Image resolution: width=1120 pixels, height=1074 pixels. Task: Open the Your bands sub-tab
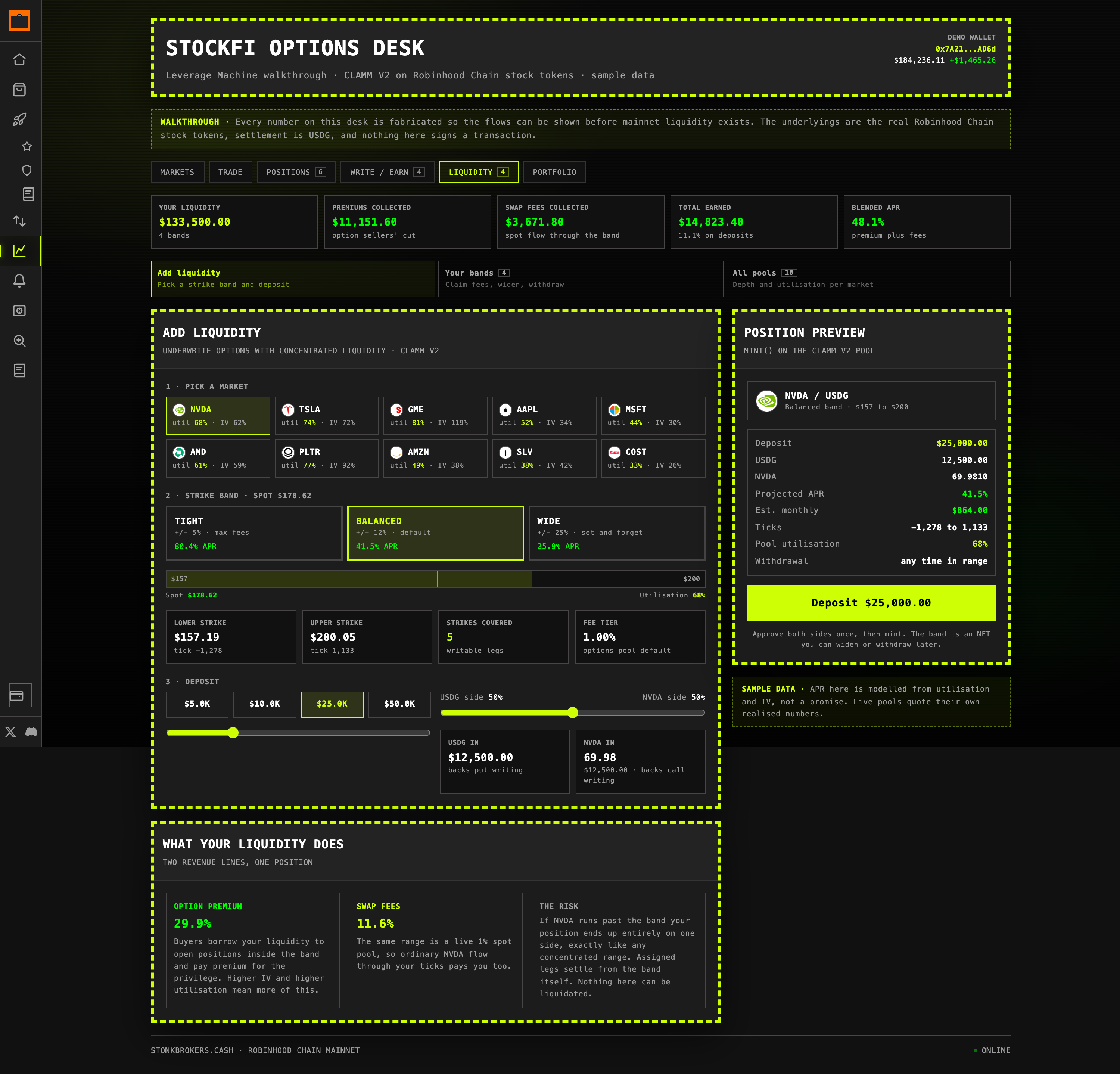pyautogui.click(x=581, y=279)
